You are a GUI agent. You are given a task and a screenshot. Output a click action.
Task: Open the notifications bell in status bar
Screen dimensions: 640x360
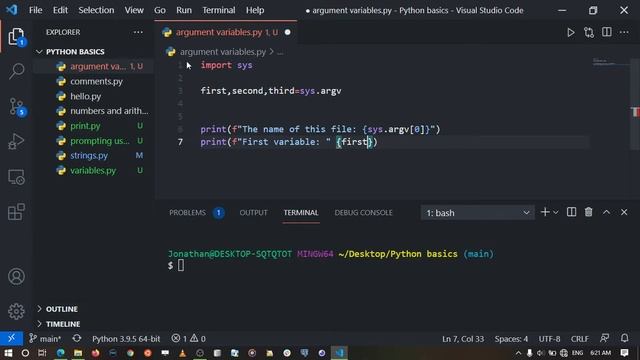click(x=624, y=338)
